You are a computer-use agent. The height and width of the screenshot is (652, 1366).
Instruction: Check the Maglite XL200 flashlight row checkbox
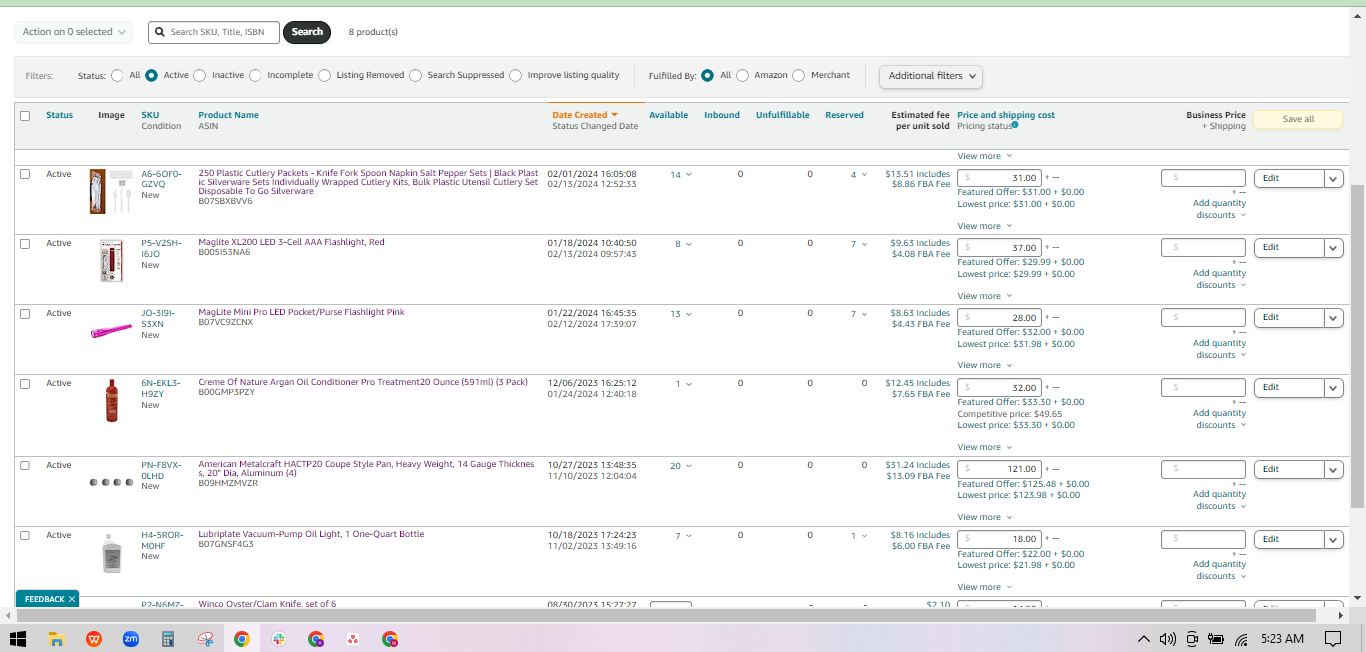point(25,243)
